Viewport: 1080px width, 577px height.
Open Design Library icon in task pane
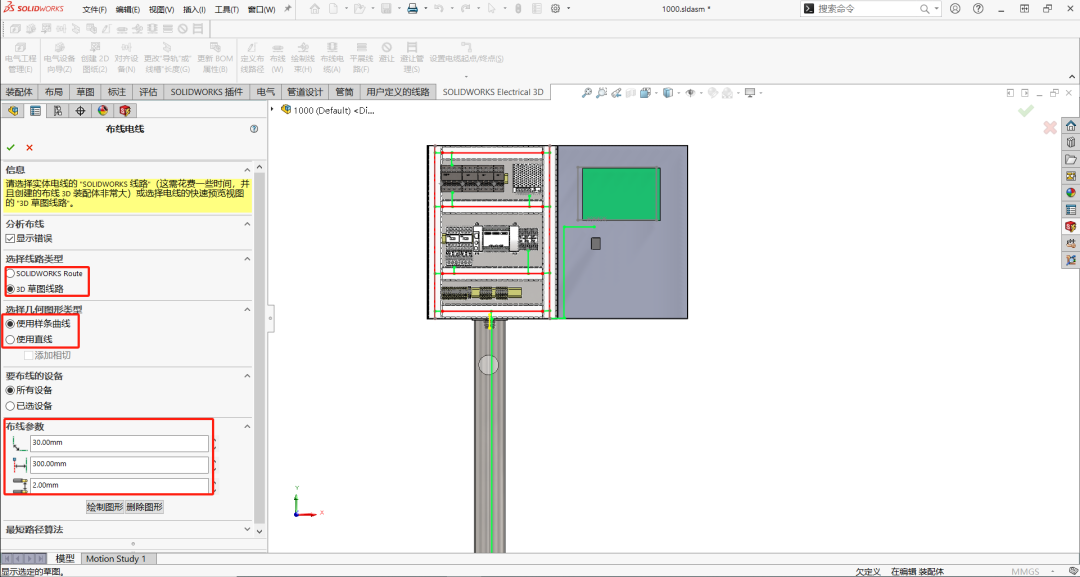(x=1070, y=143)
